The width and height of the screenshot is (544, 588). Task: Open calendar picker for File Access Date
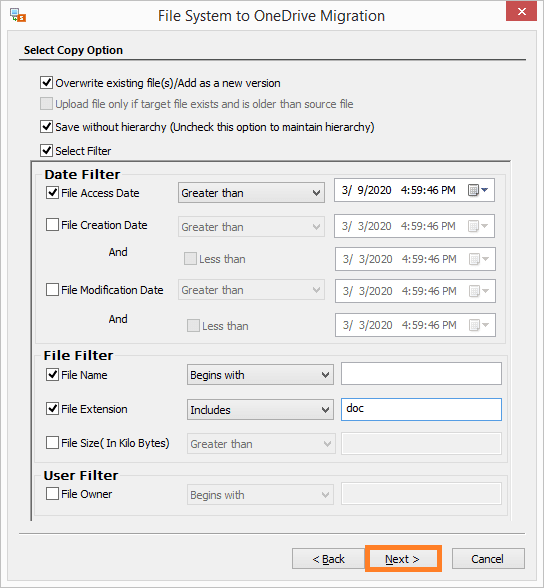point(478,190)
